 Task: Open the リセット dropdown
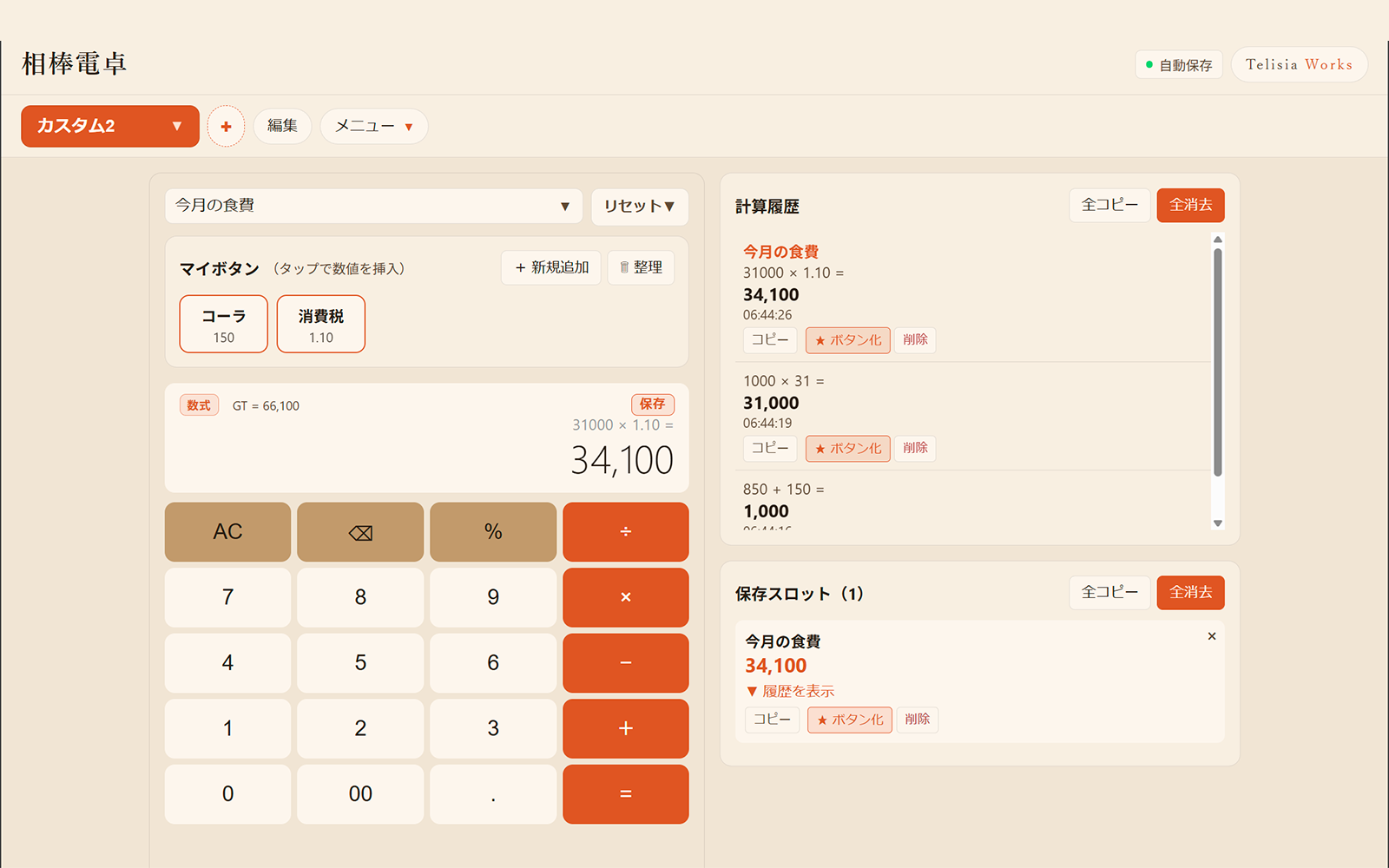tap(640, 207)
